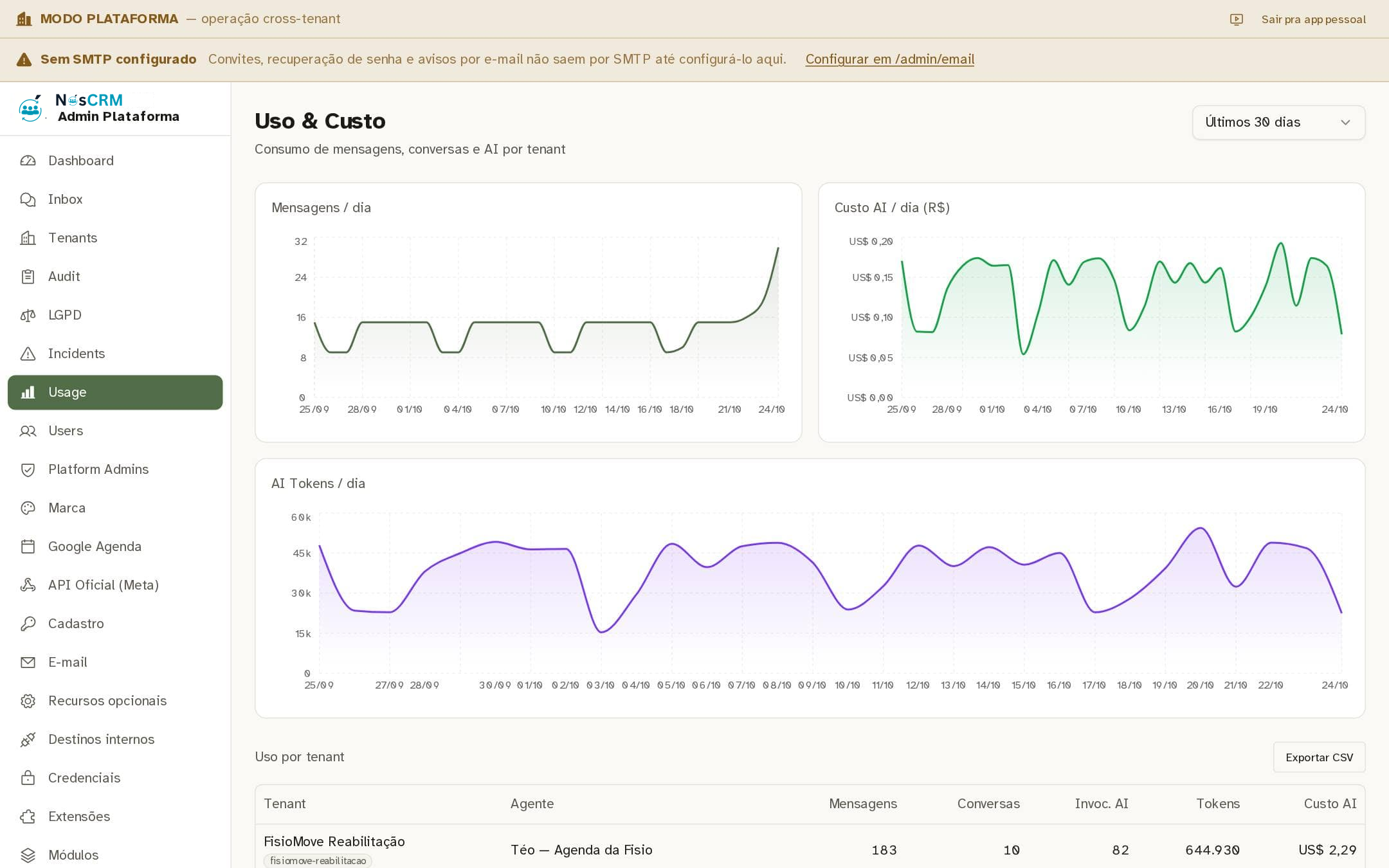Follow the Configurar em /admin/email link

(890, 59)
